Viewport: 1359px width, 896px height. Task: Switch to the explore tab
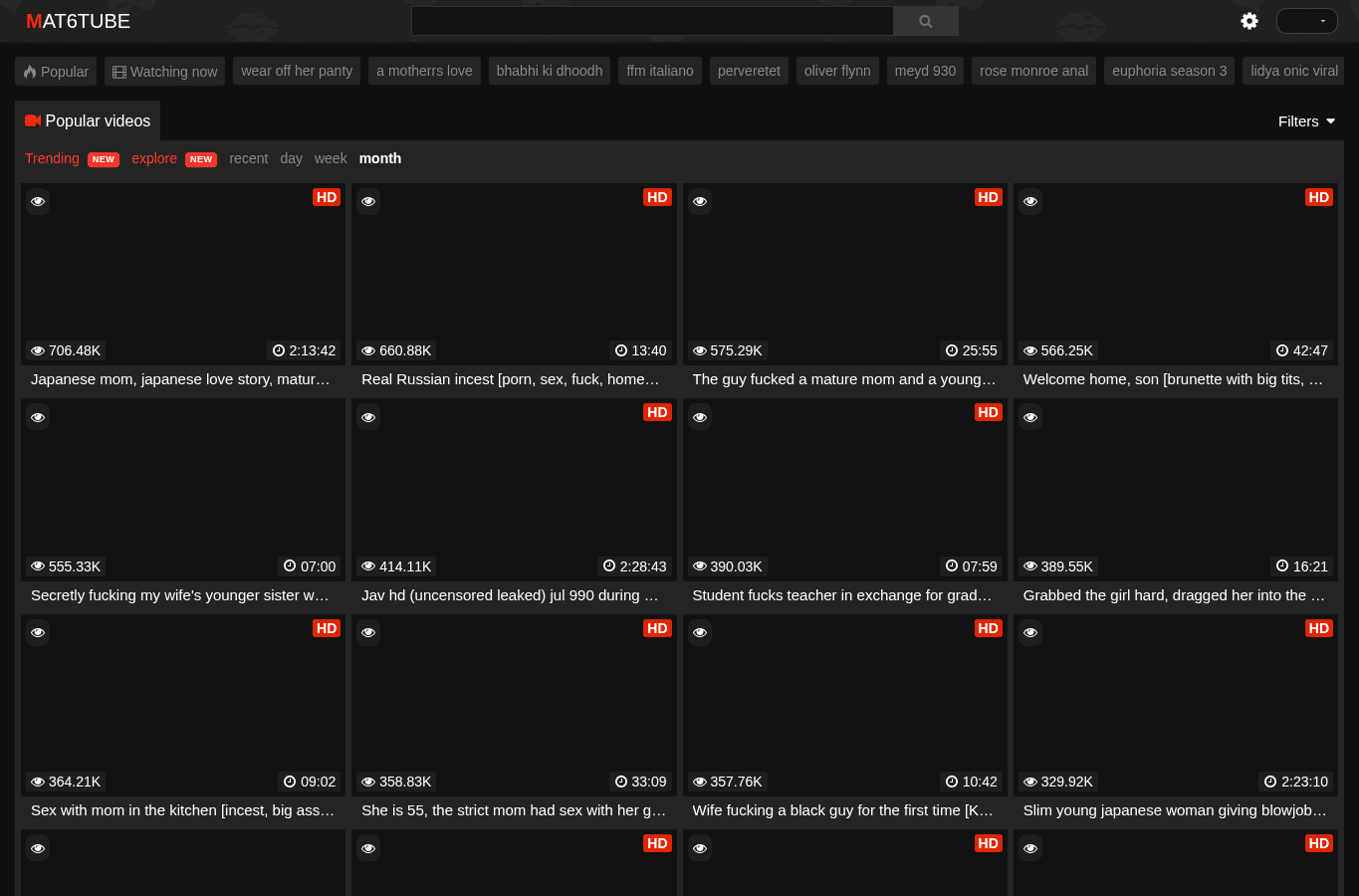[x=154, y=158]
